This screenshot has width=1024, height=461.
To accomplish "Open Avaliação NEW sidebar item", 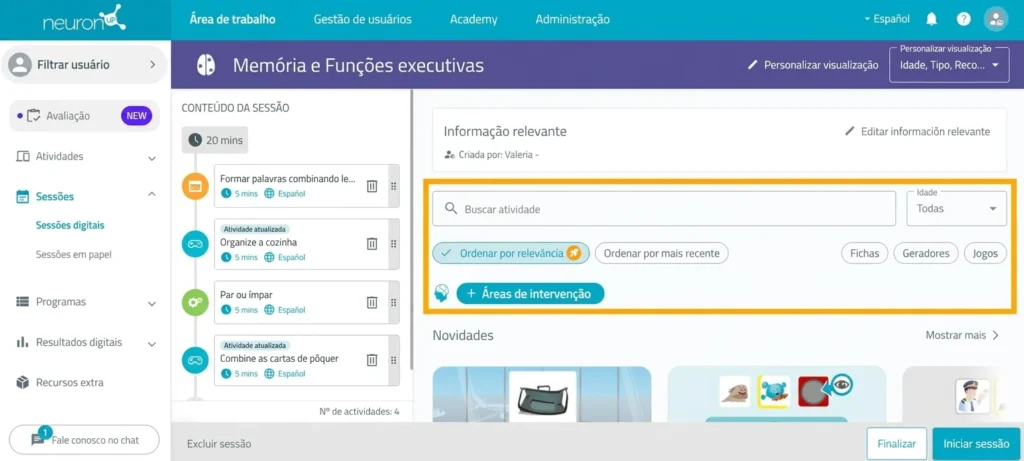I will [84, 116].
